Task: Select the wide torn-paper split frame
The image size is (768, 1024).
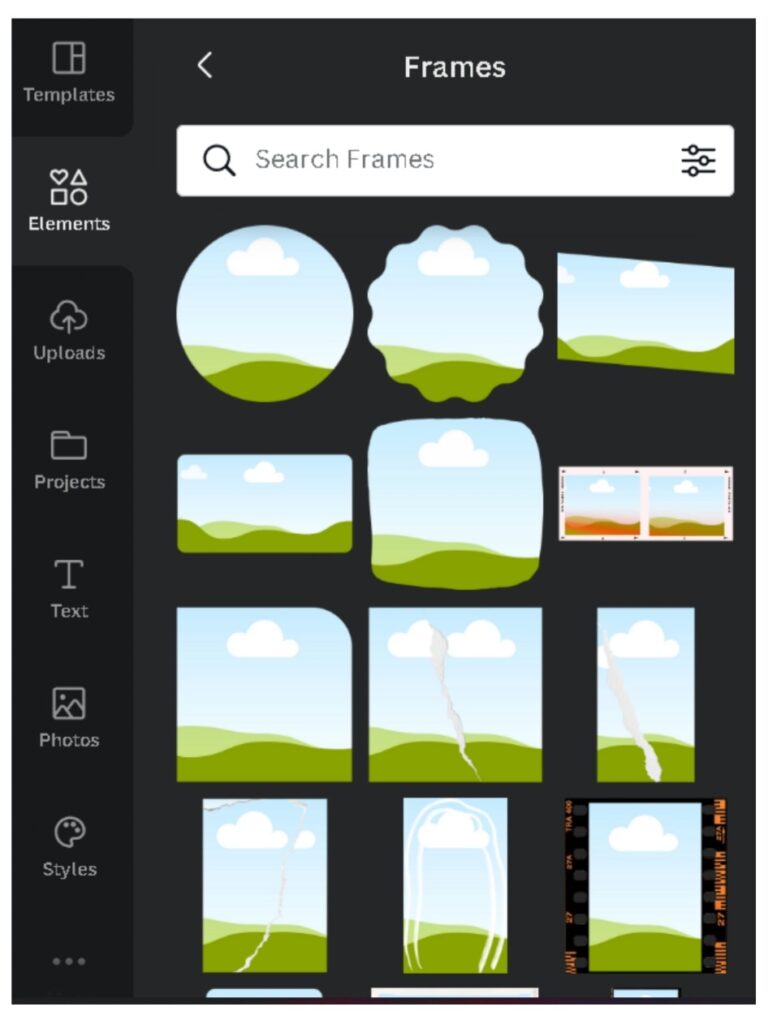Action: coord(455,695)
